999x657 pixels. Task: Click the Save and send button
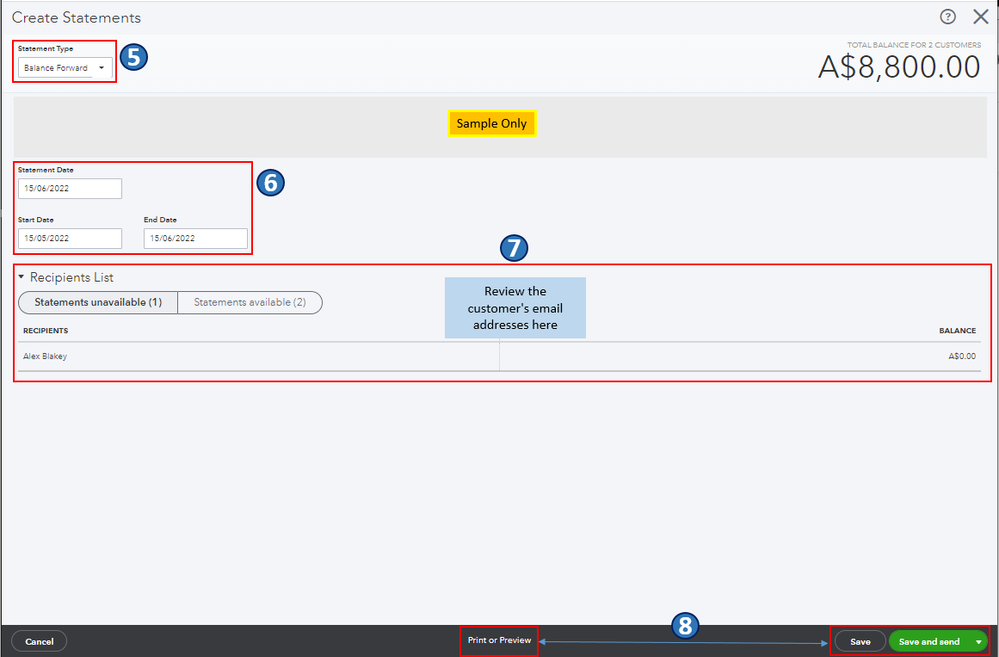[x=929, y=641]
